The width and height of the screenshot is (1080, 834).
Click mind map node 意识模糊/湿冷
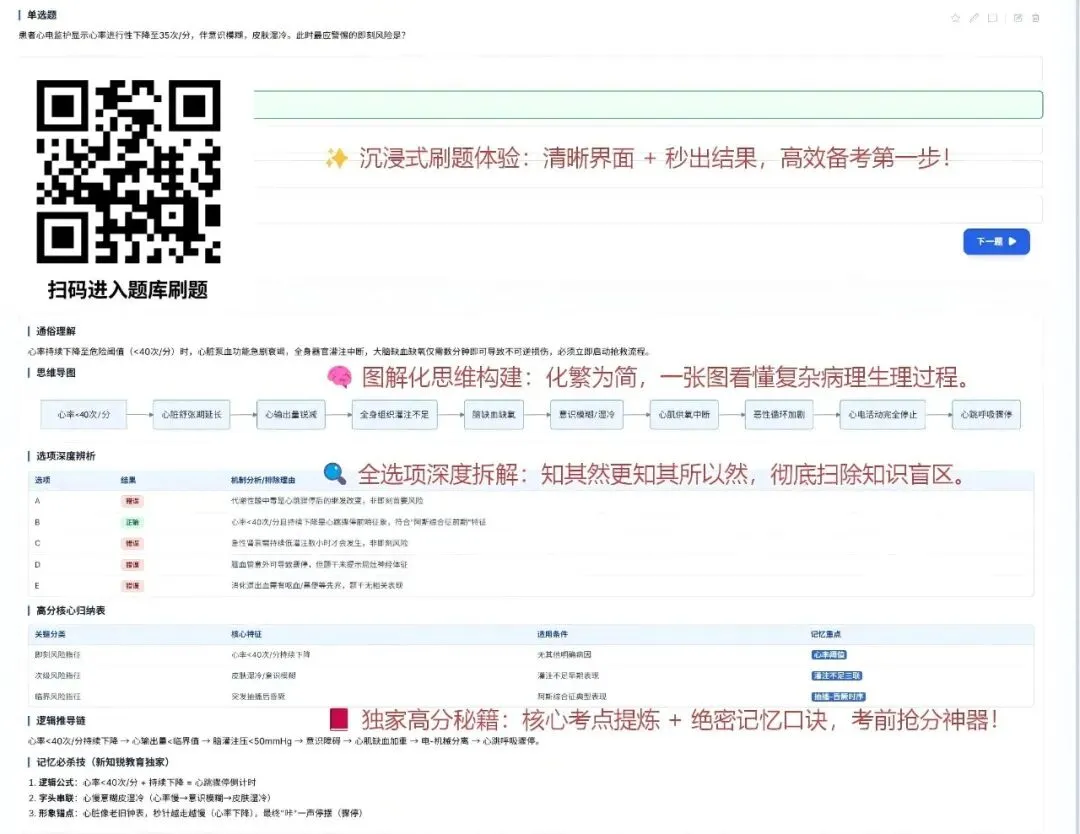tap(587, 415)
